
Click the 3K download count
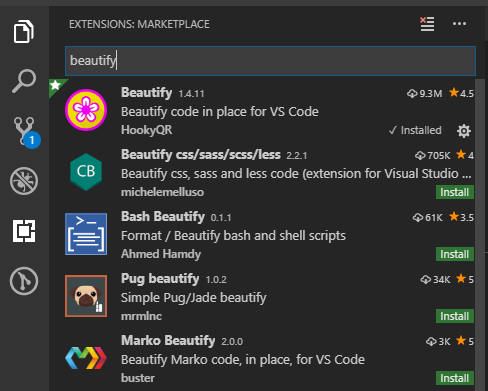click(438, 342)
